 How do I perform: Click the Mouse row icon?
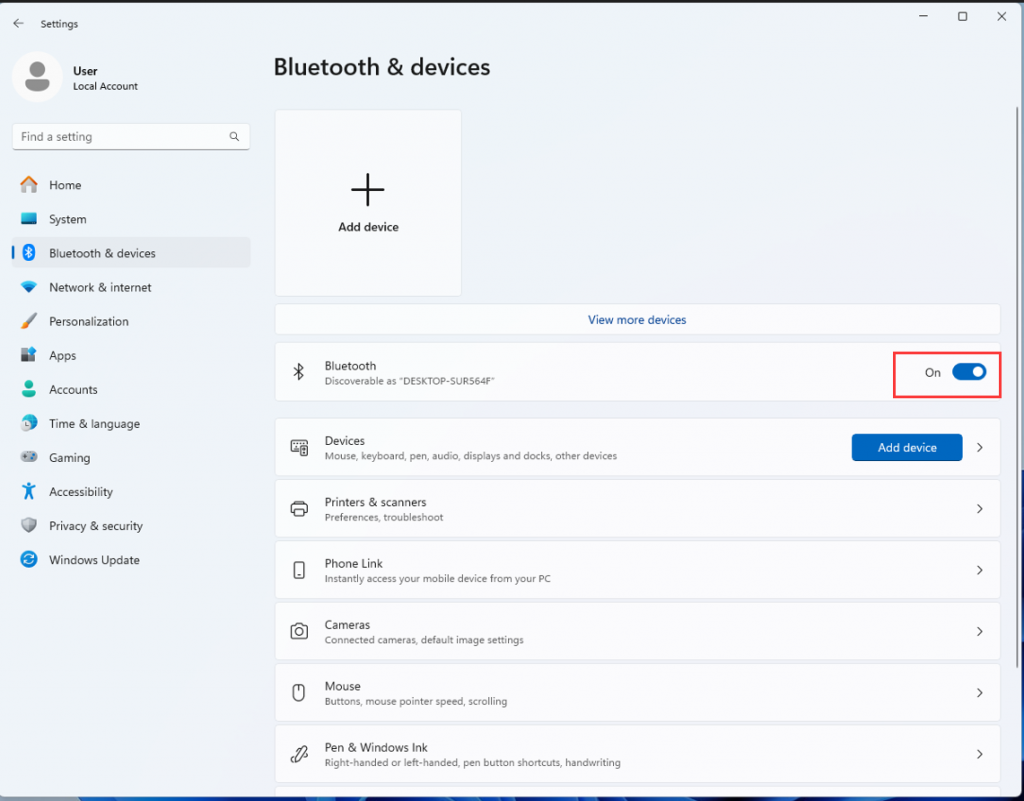298,693
